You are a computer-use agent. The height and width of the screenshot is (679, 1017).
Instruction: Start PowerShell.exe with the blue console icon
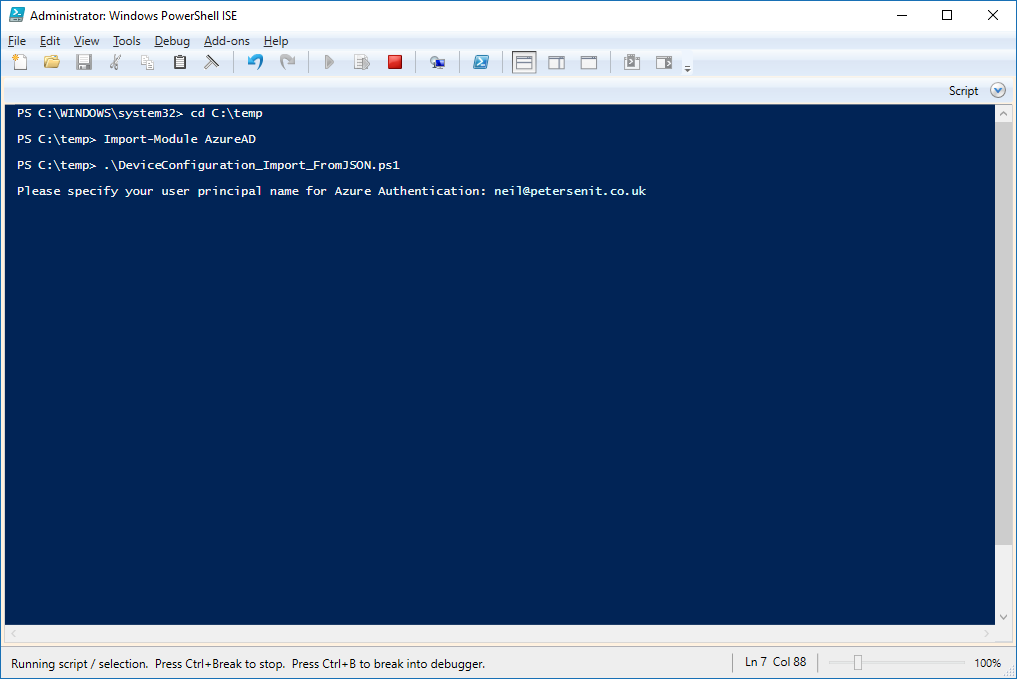click(x=481, y=62)
